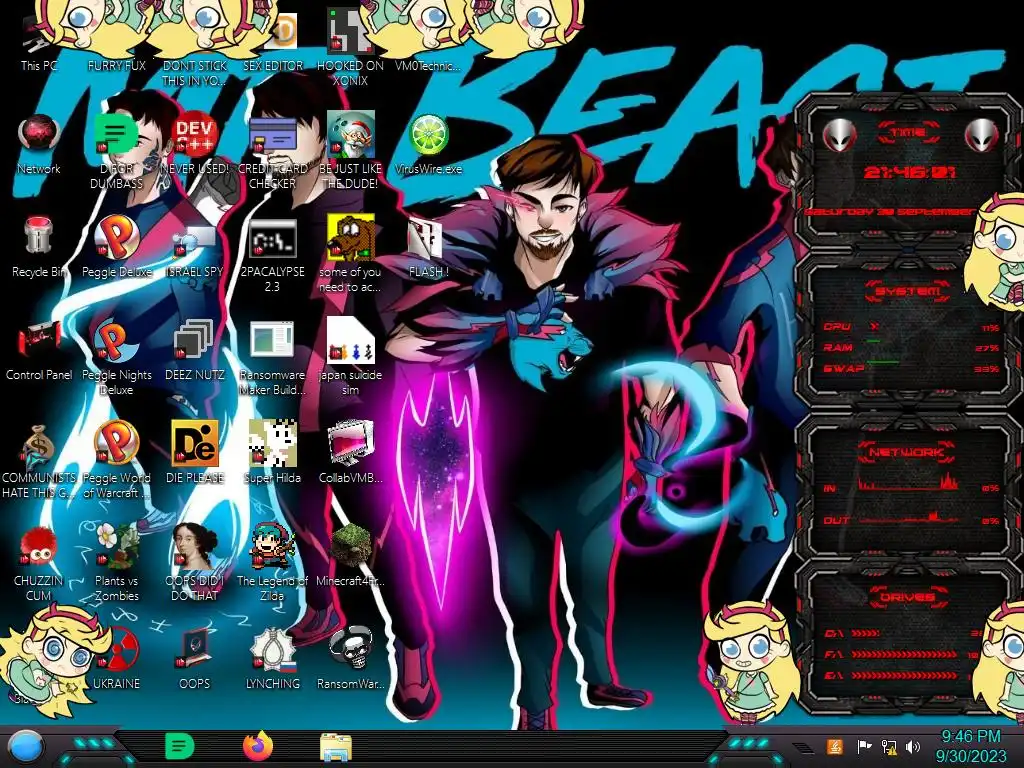Select the OOPS desktop icon
The height and width of the screenshot is (768, 1024).
[x=195, y=658]
